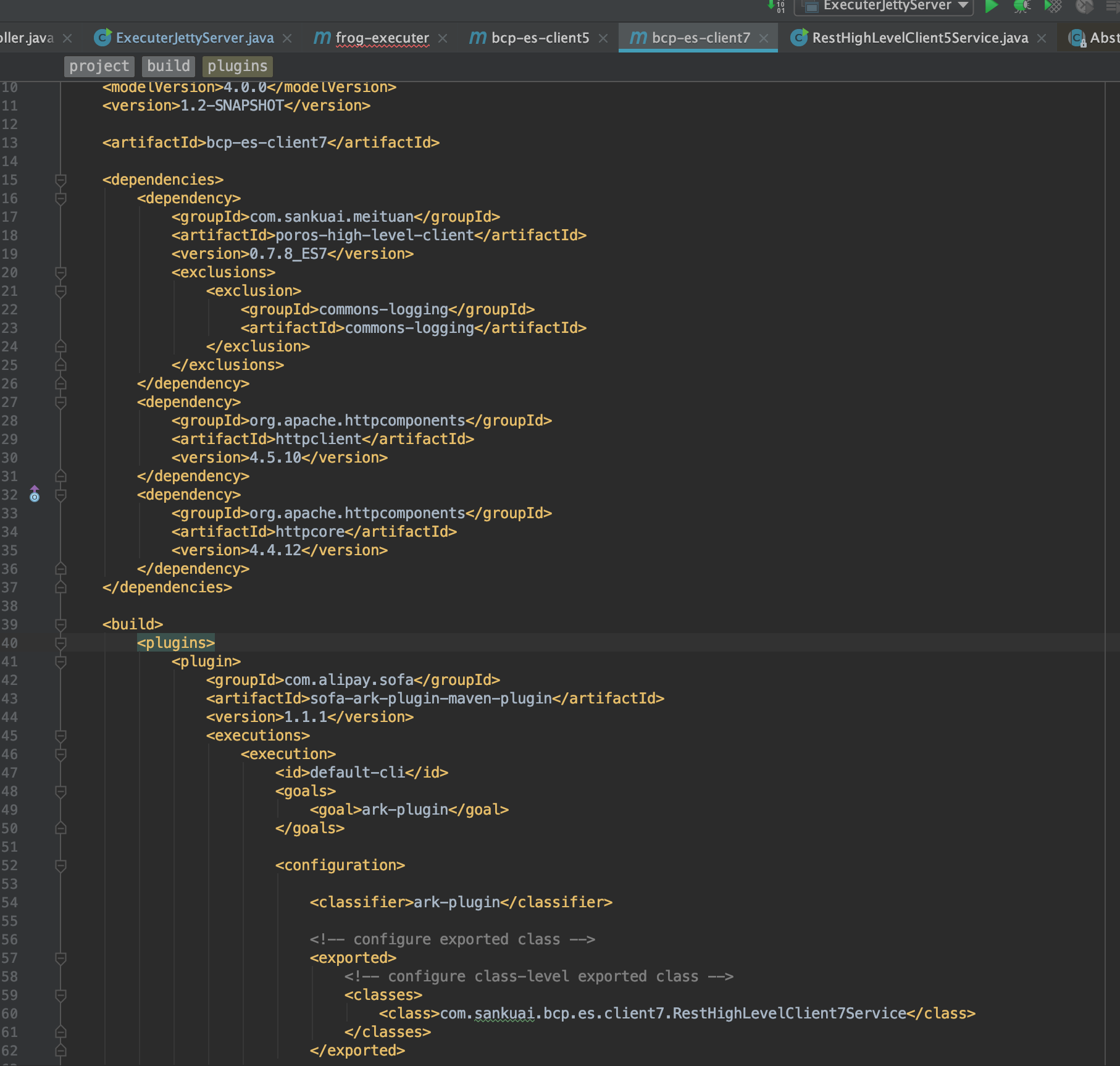Collapse the dependencies block at line 15

[x=60, y=180]
